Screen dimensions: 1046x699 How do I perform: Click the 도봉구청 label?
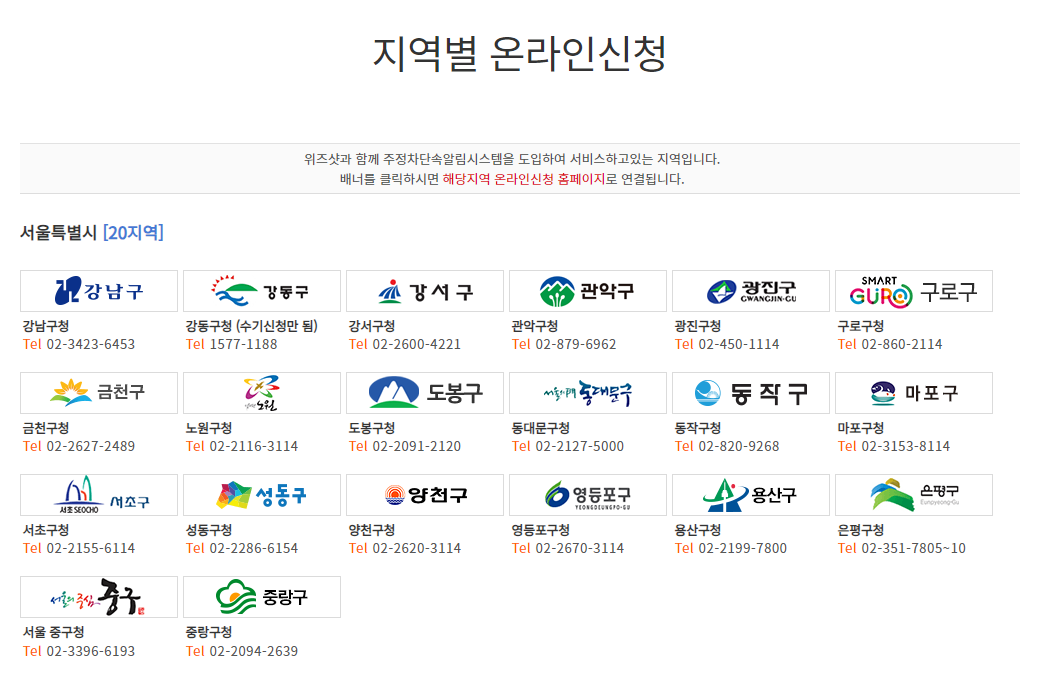click(372, 428)
